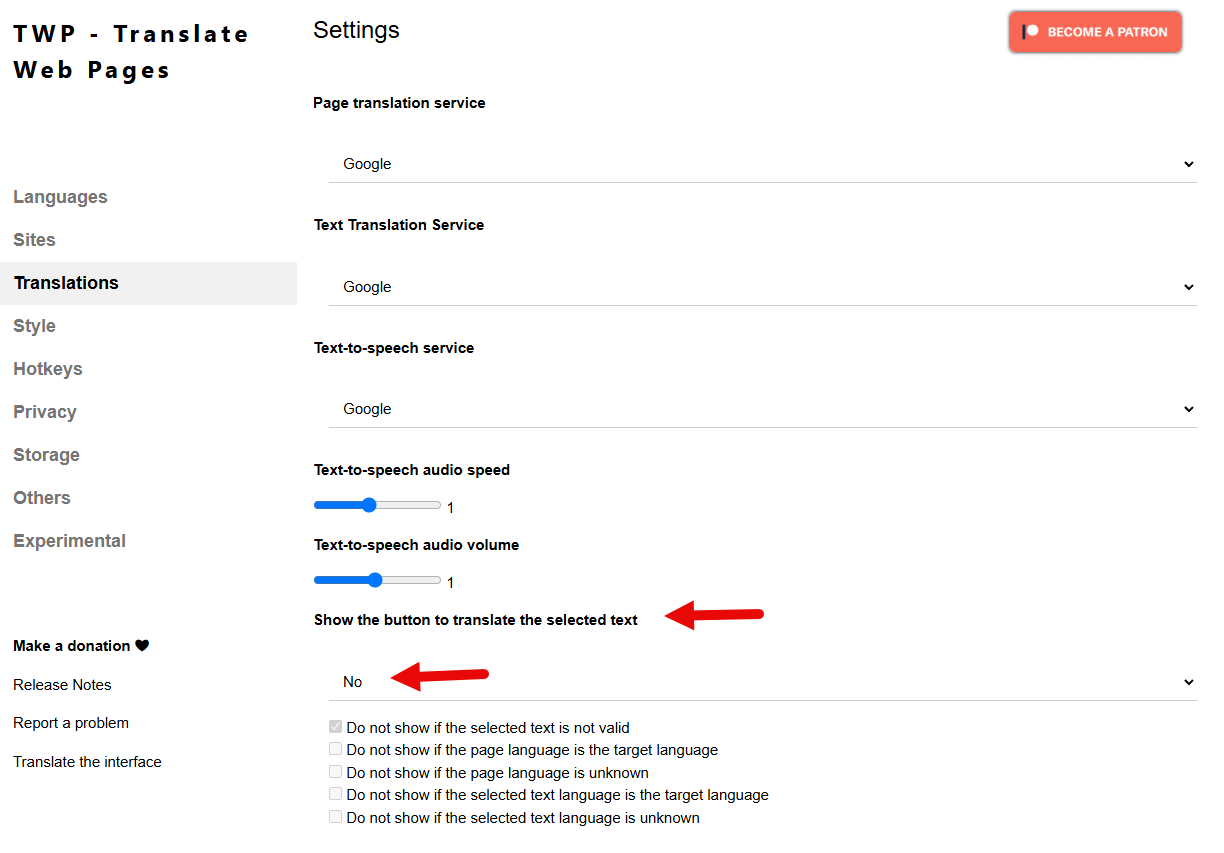Open the Sites settings section
The image size is (1224, 853).
(34, 240)
